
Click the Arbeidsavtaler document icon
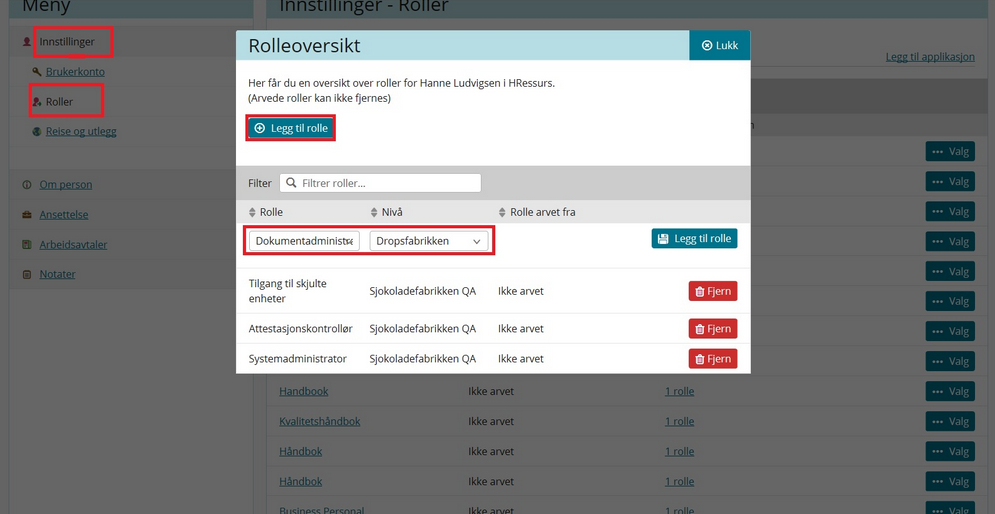pyautogui.click(x=27, y=245)
